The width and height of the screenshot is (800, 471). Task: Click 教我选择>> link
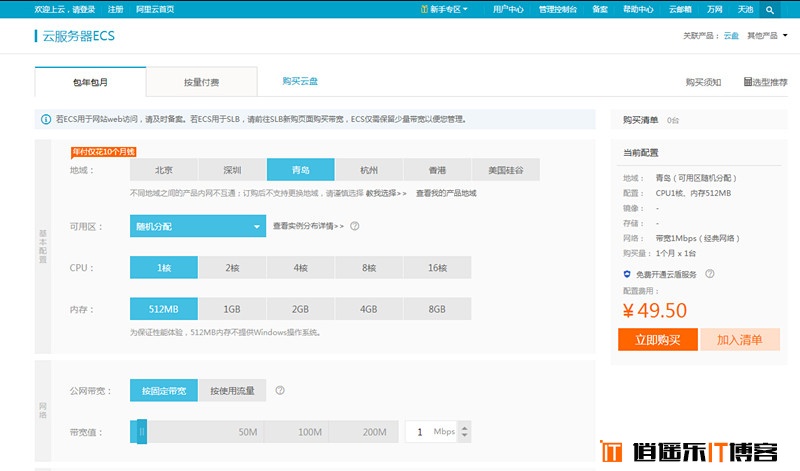click(386, 193)
